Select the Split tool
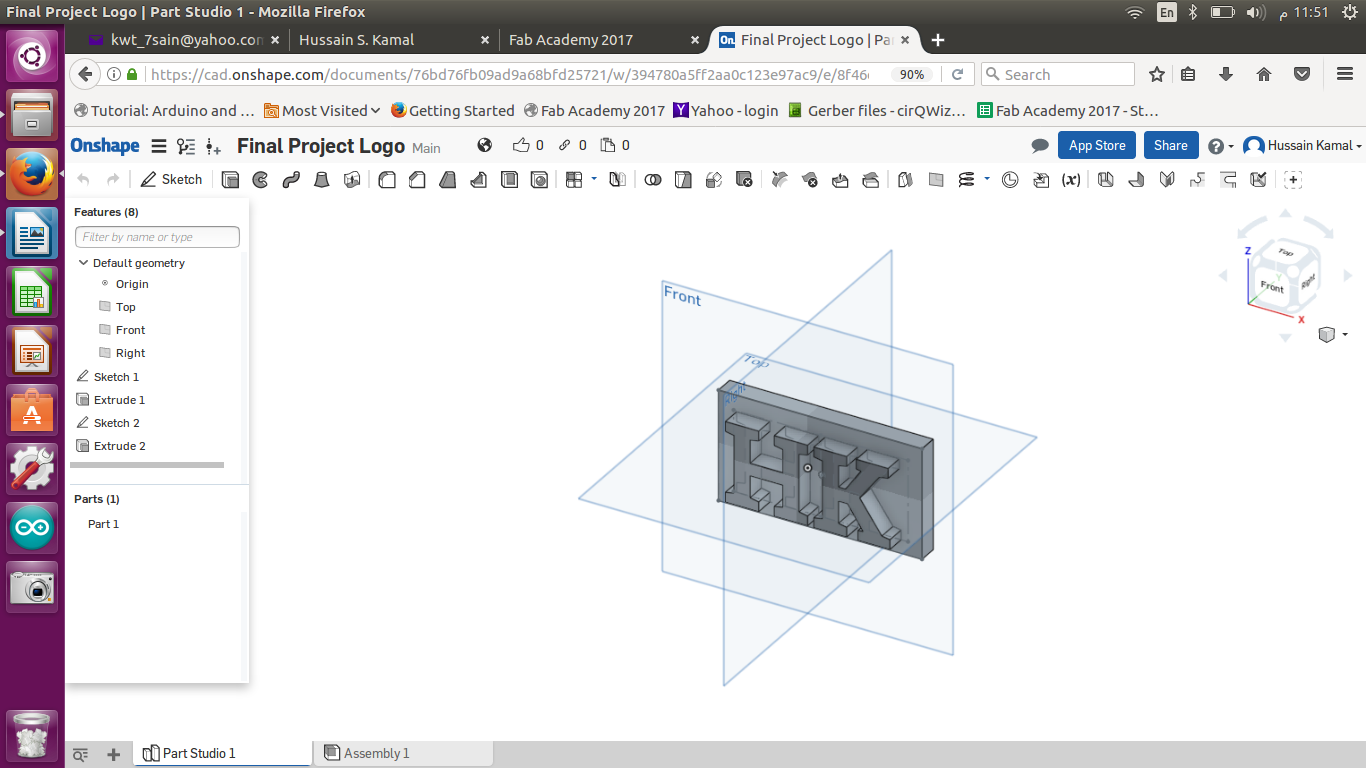The image size is (1366, 768). pyautogui.click(x=683, y=180)
